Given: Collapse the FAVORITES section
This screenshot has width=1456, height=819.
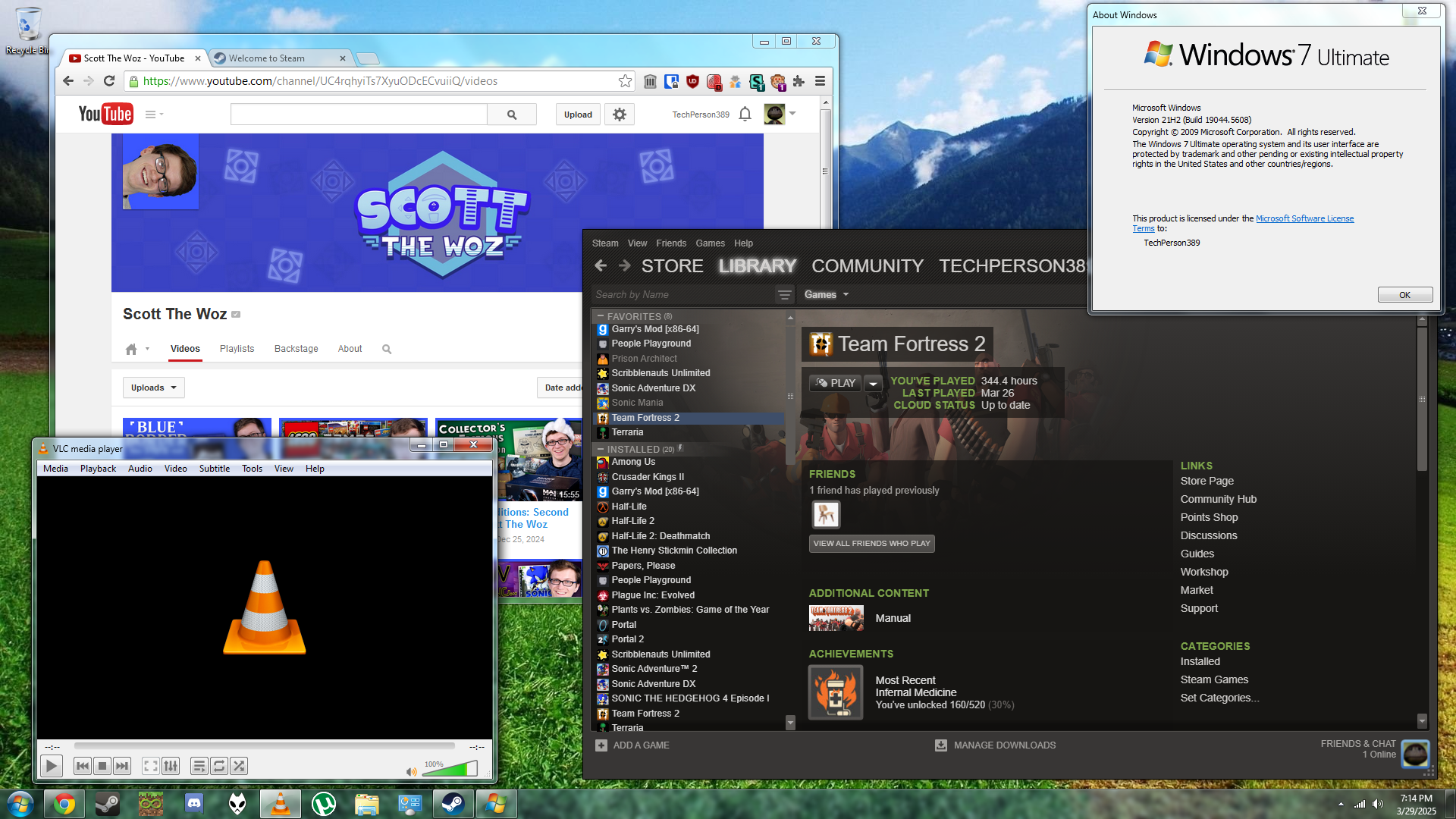Looking at the screenshot, I should pyautogui.click(x=600, y=316).
